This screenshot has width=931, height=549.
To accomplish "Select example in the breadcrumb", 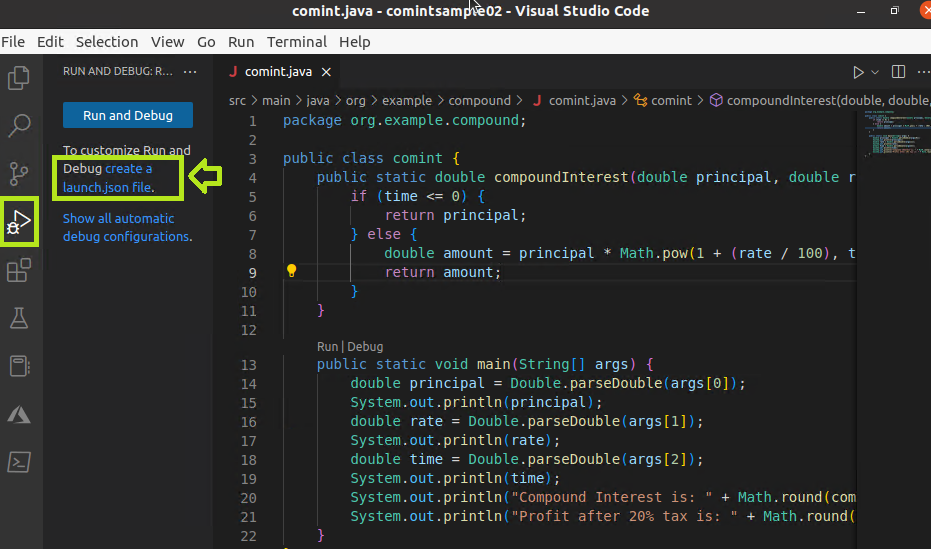I will pos(407,100).
